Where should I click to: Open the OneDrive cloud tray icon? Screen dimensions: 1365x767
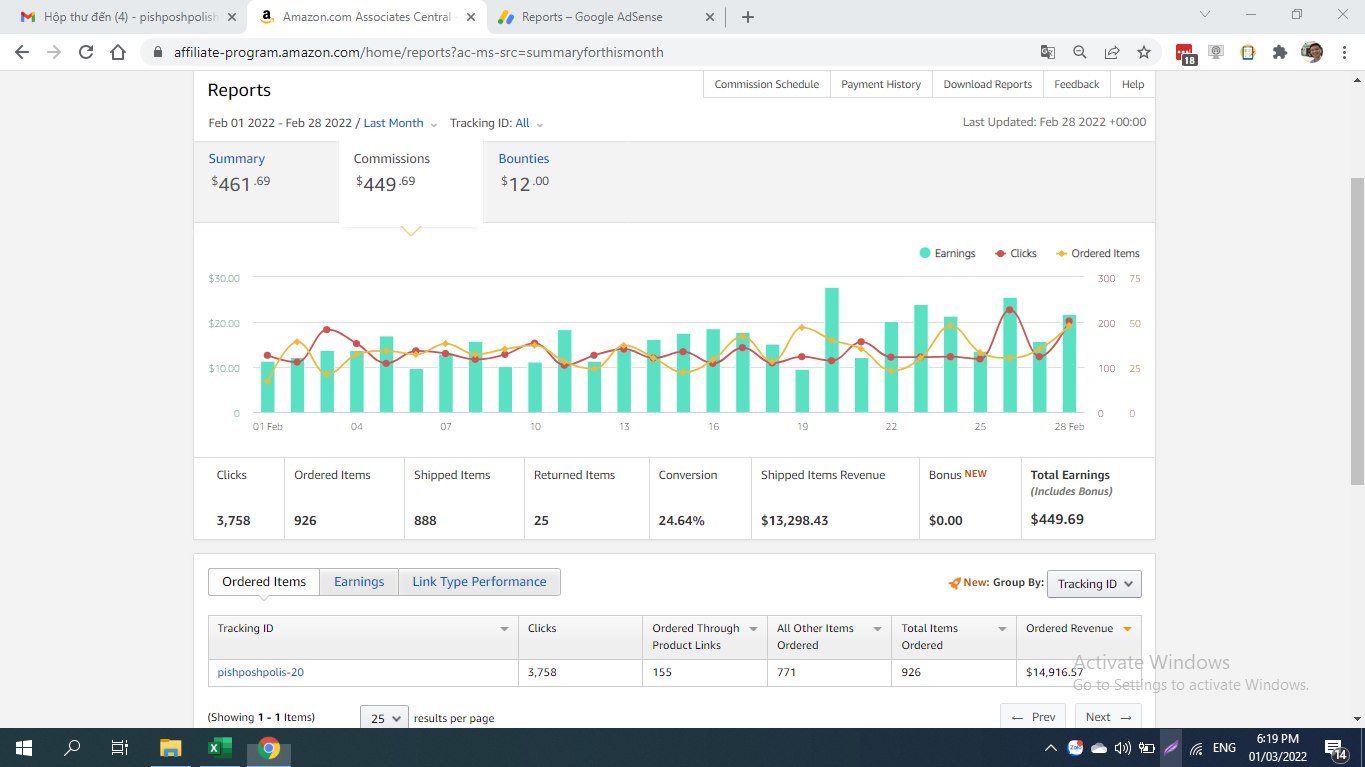pyautogui.click(x=1099, y=747)
